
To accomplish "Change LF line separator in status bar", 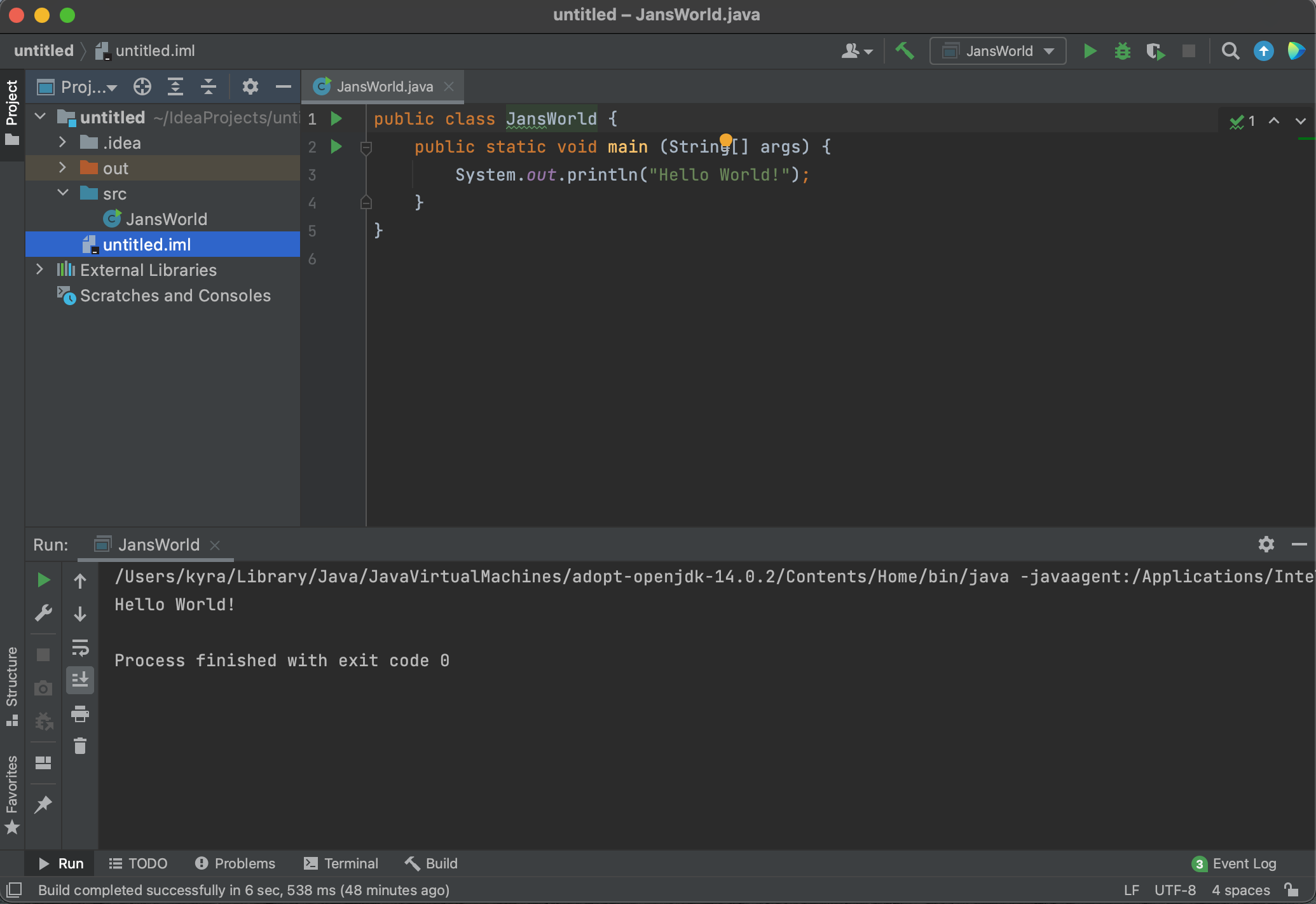I will [x=1132, y=890].
